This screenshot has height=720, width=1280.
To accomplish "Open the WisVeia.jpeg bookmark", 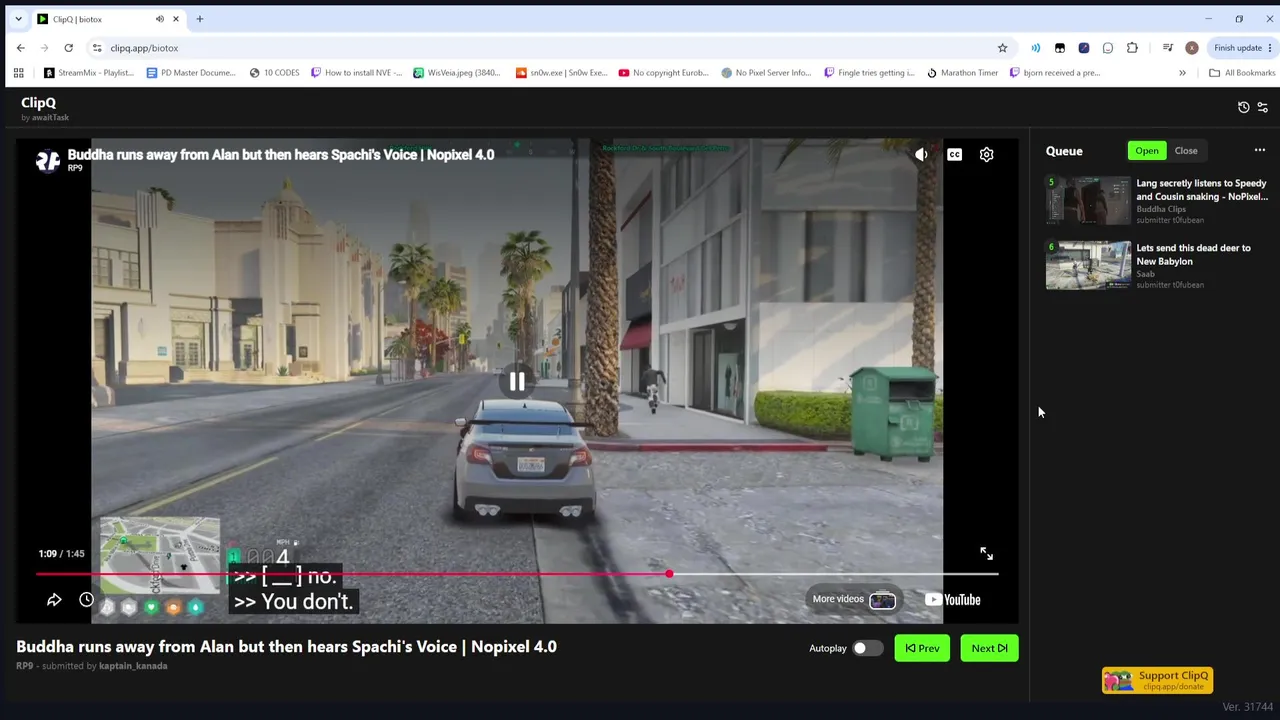I will [457, 72].
